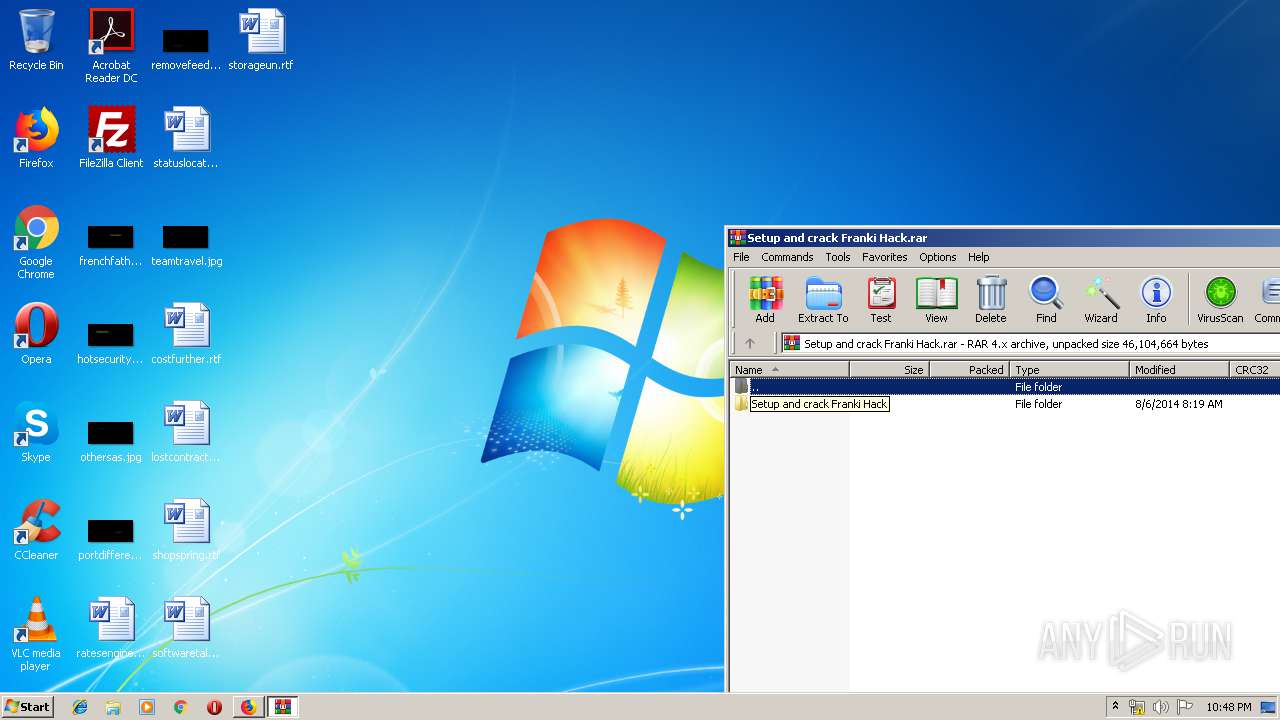Image resolution: width=1280 pixels, height=720 pixels.
Task: Select the Skype desktop shortcut
Action: click(36, 432)
